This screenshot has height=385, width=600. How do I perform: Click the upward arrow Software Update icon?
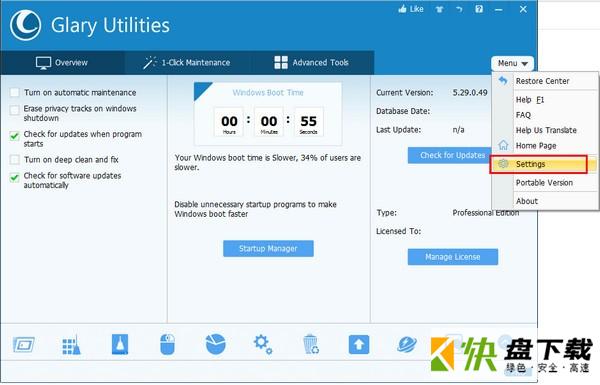tap(359, 344)
